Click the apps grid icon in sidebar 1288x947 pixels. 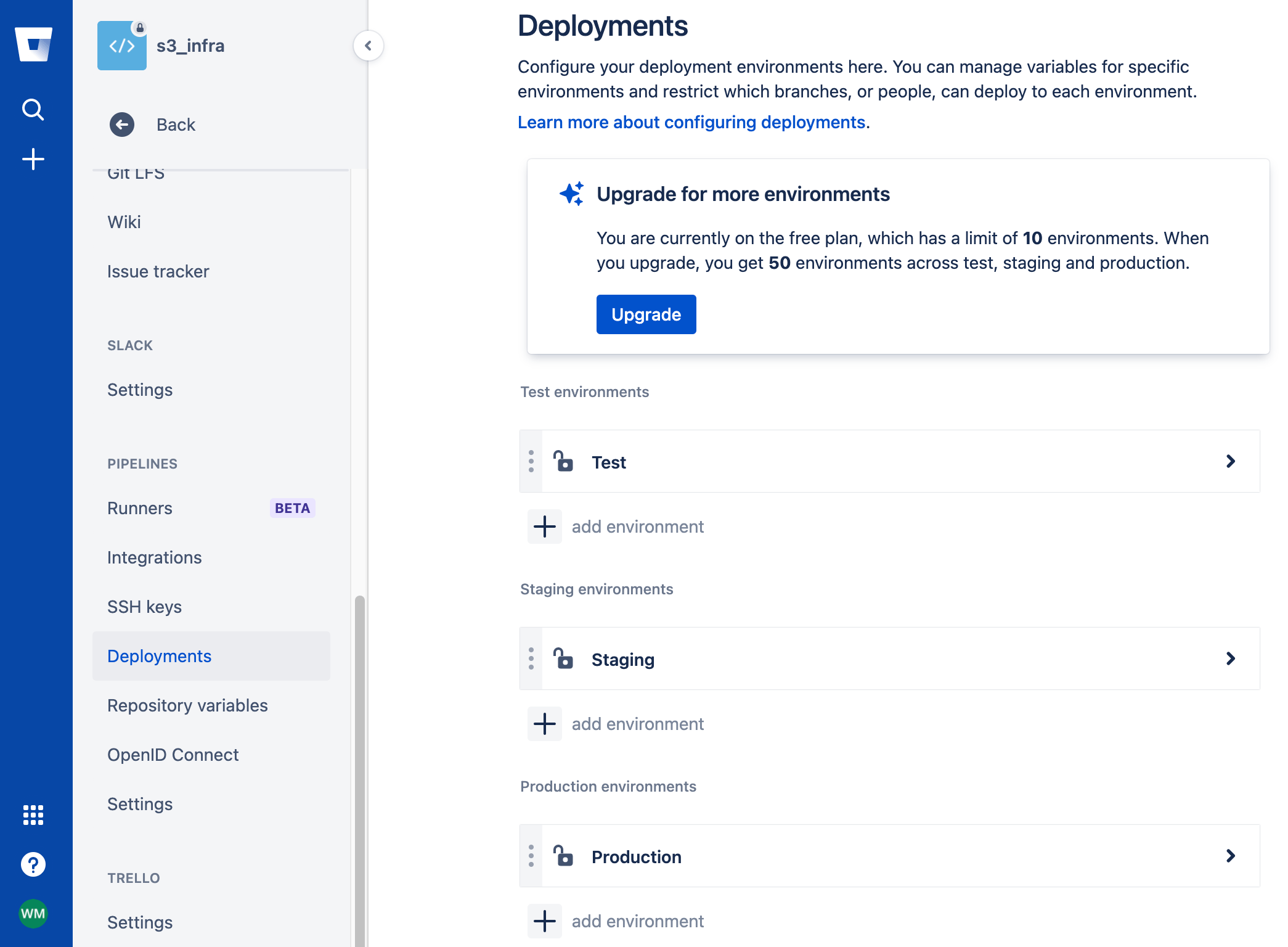[33, 816]
